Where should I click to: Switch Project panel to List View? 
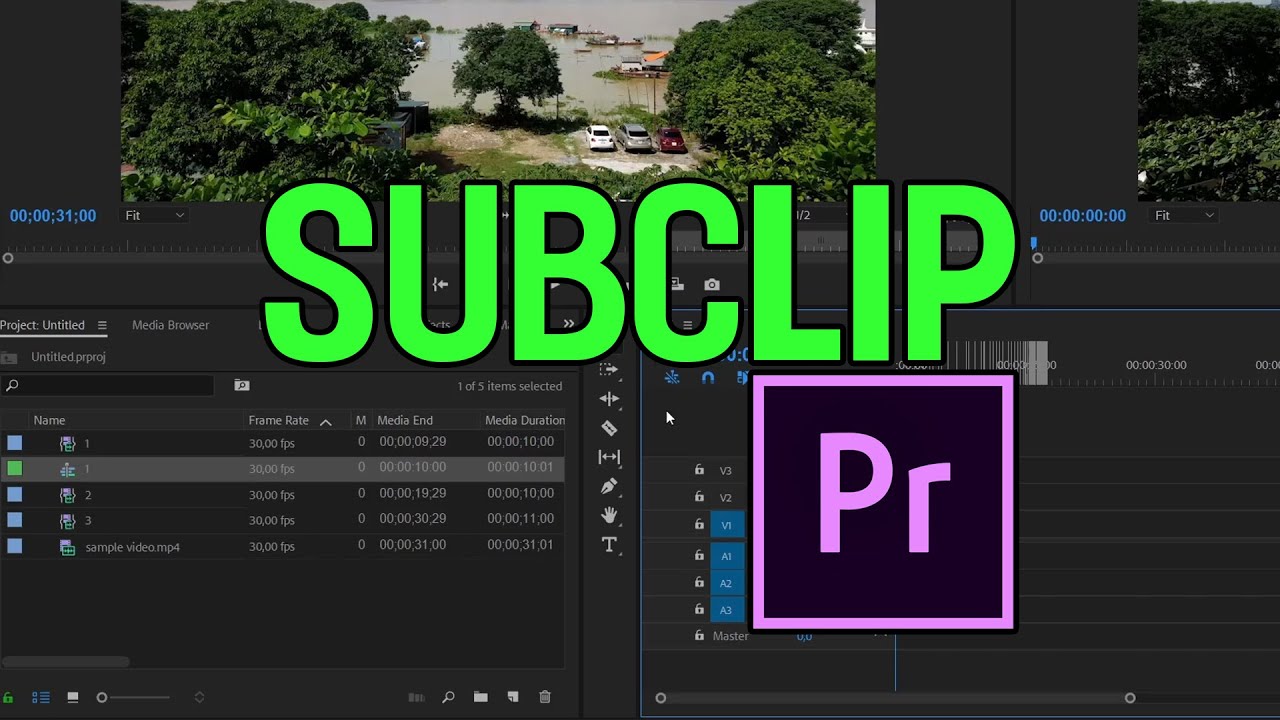tap(41, 697)
